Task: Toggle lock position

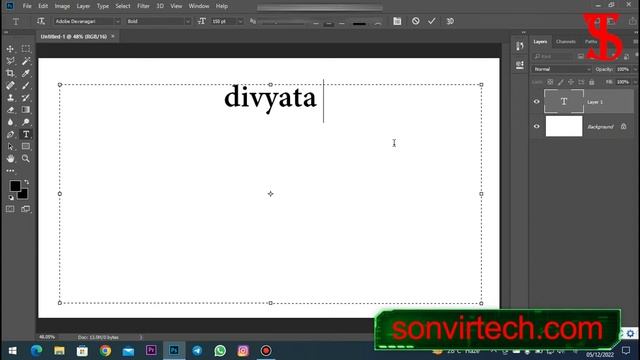Action: click(571, 82)
